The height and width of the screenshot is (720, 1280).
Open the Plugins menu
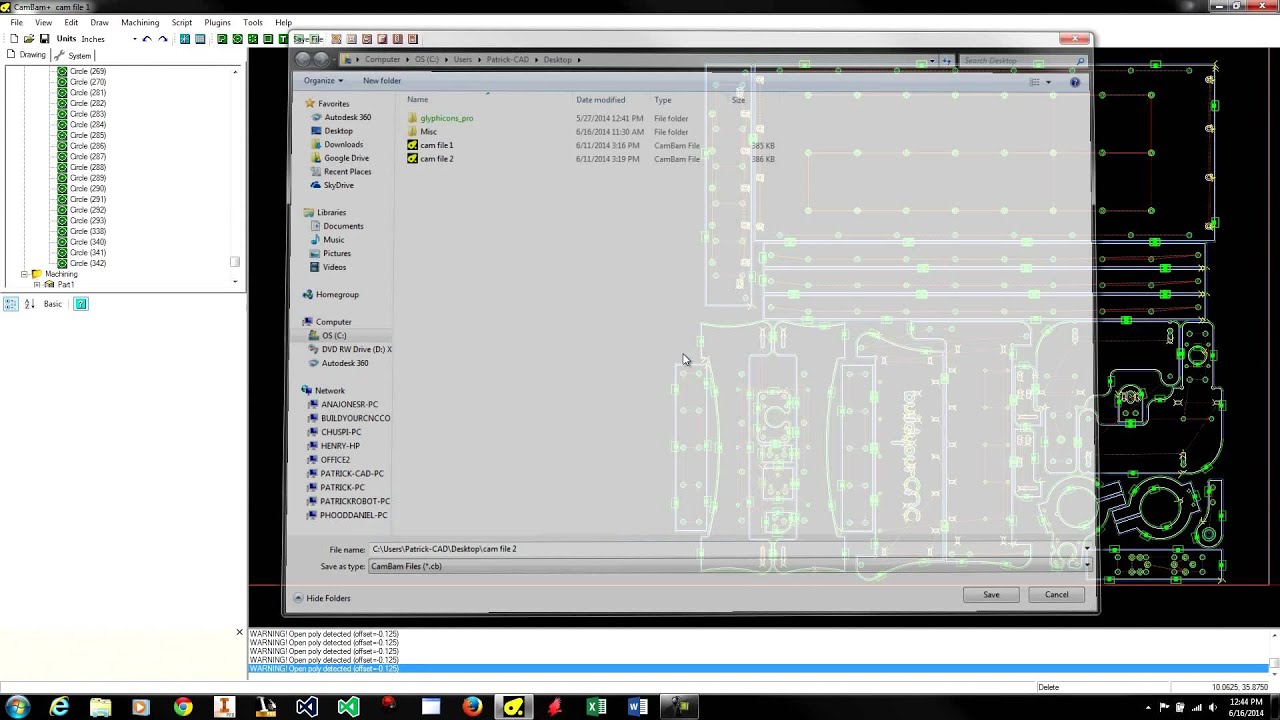(x=217, y=22)
